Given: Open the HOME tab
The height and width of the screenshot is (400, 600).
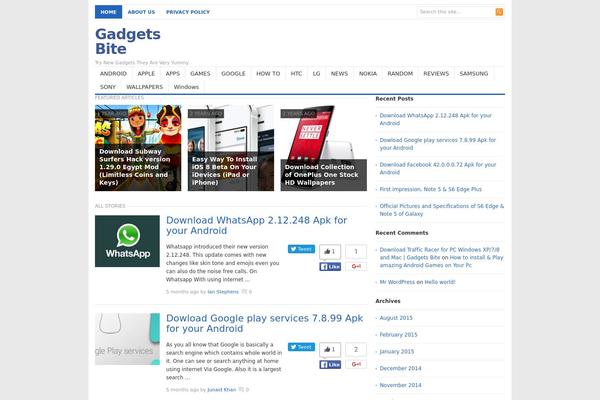Looking at the screenshot, I should point(108,12).
